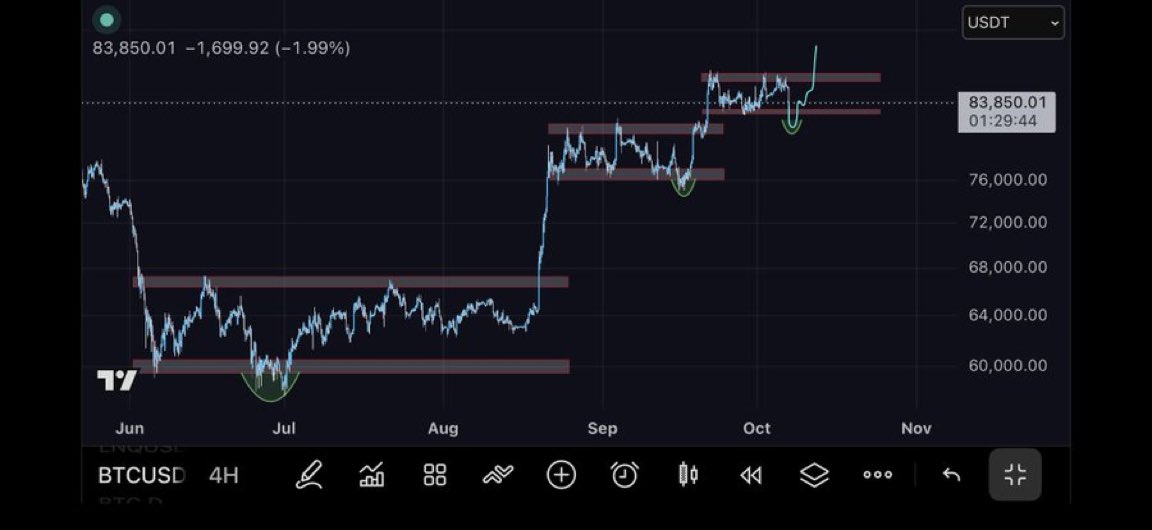Image resolution: width=1152 pixels, height=530 pixels.
Task: Click the Nov time axis label
Action: click(x=916, y=429)
